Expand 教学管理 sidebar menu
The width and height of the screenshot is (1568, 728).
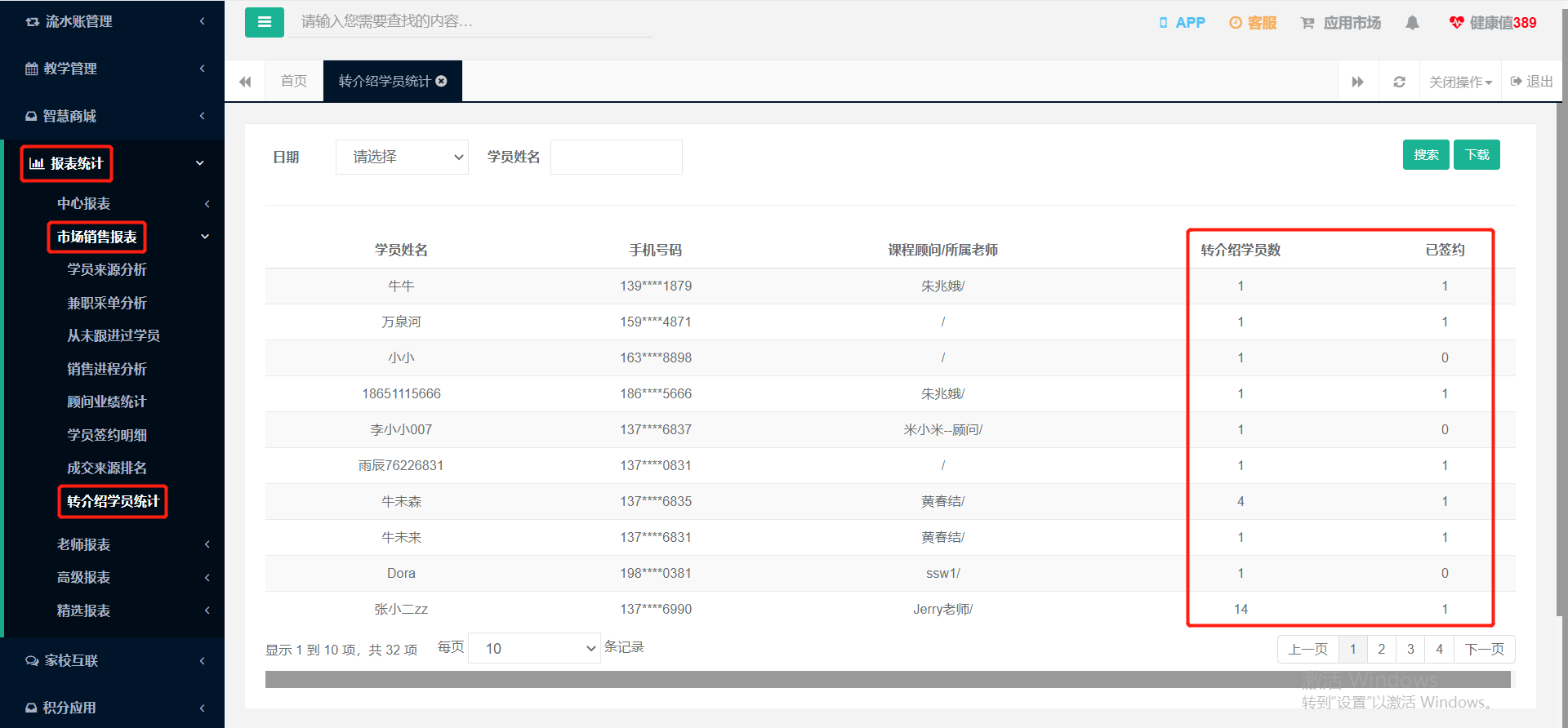pyautogui.click(x=113, y=69)
